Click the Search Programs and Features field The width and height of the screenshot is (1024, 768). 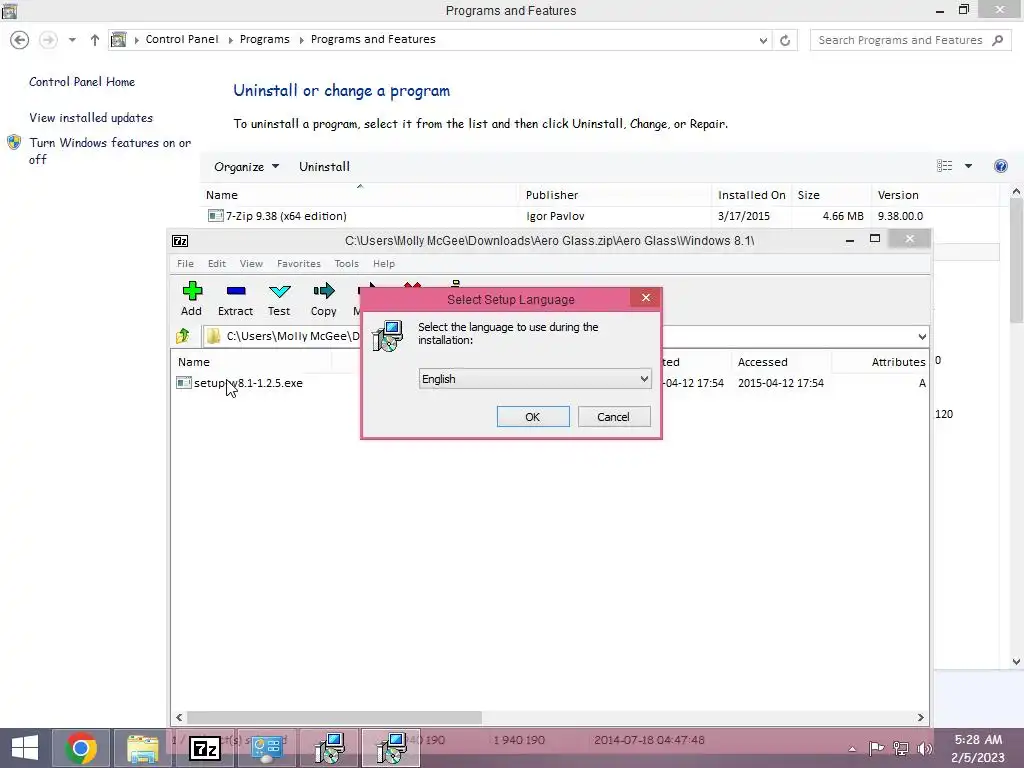(x=900, y=40)
